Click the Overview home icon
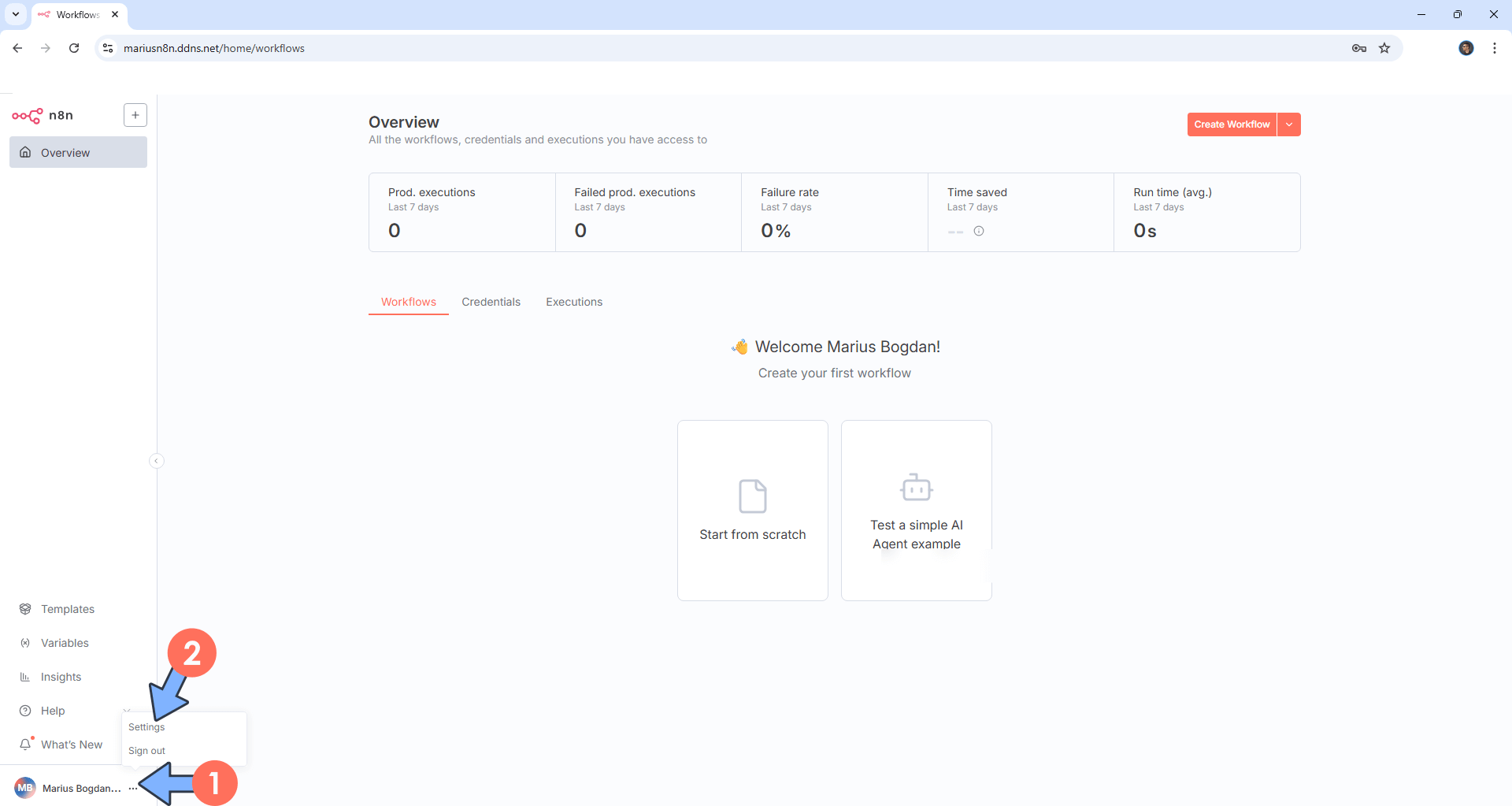Image resolution: width=1512 pixels, height=806 pixels. pos(25,152)
